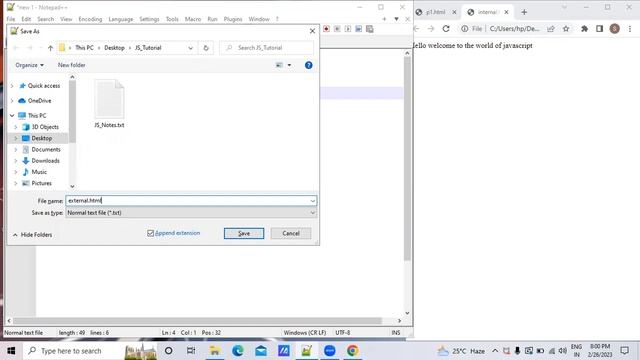The image size is (640, 360).
Task: Open Task View on taskbar
Action: click(x=191, y=351)
